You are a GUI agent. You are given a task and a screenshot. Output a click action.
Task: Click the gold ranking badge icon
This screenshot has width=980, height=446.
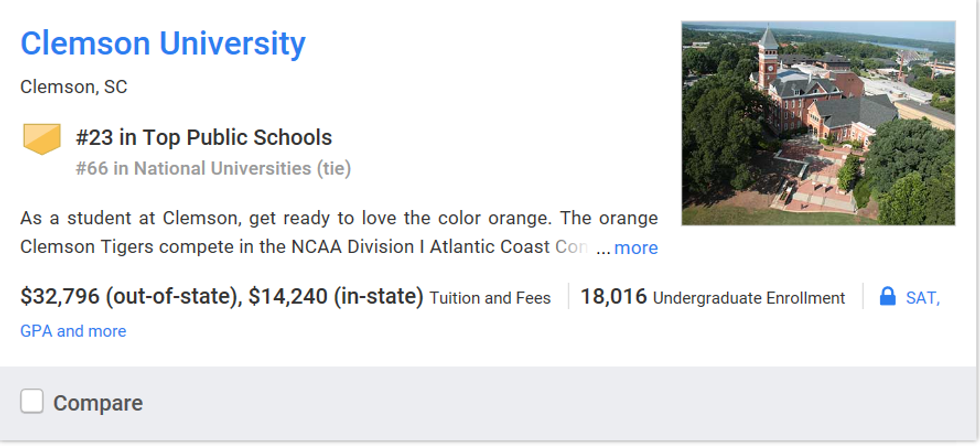(x=42, y=139)
